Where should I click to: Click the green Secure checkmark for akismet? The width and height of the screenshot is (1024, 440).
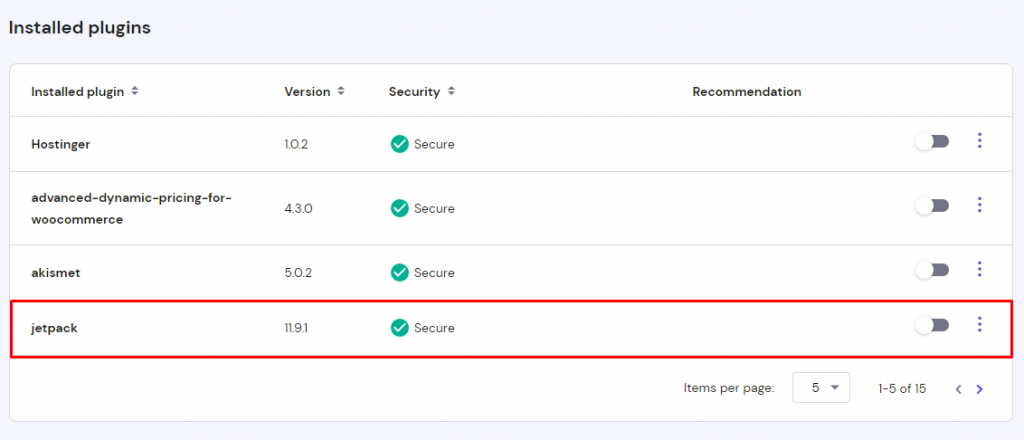click(400, 272)
